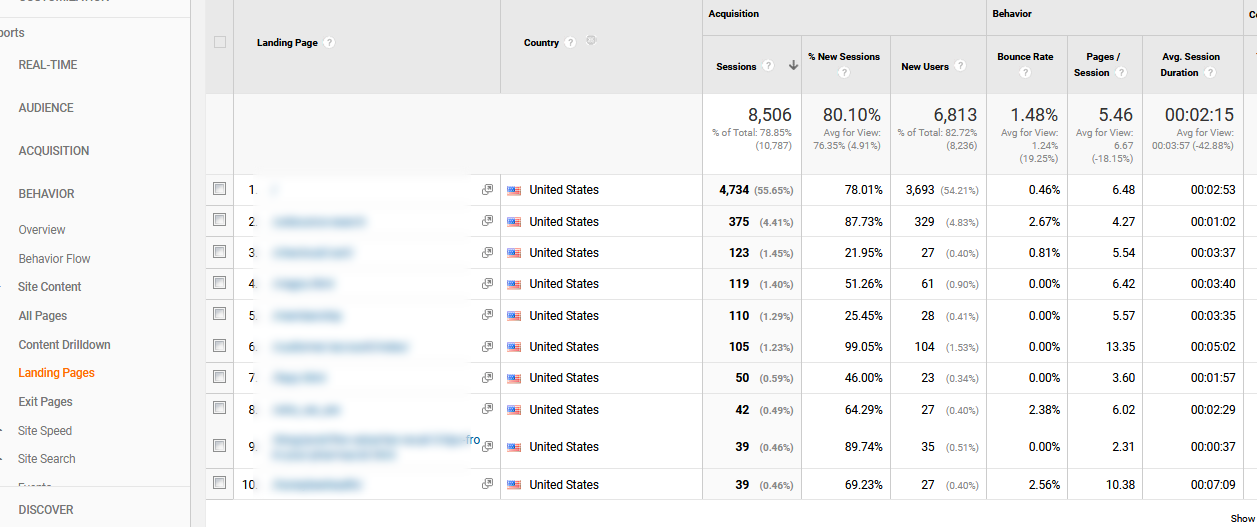Click help icon beside Country column header
Viewport: 1257px width, 527px height.
pyautogui.click(x=570, y=43)
